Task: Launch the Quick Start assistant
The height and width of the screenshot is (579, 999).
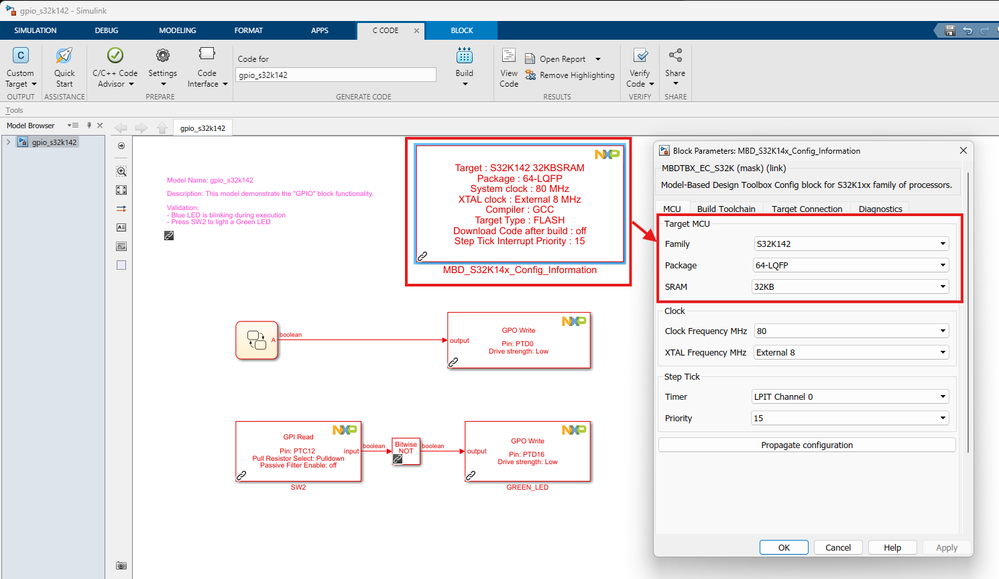Action: coord(64,68)
